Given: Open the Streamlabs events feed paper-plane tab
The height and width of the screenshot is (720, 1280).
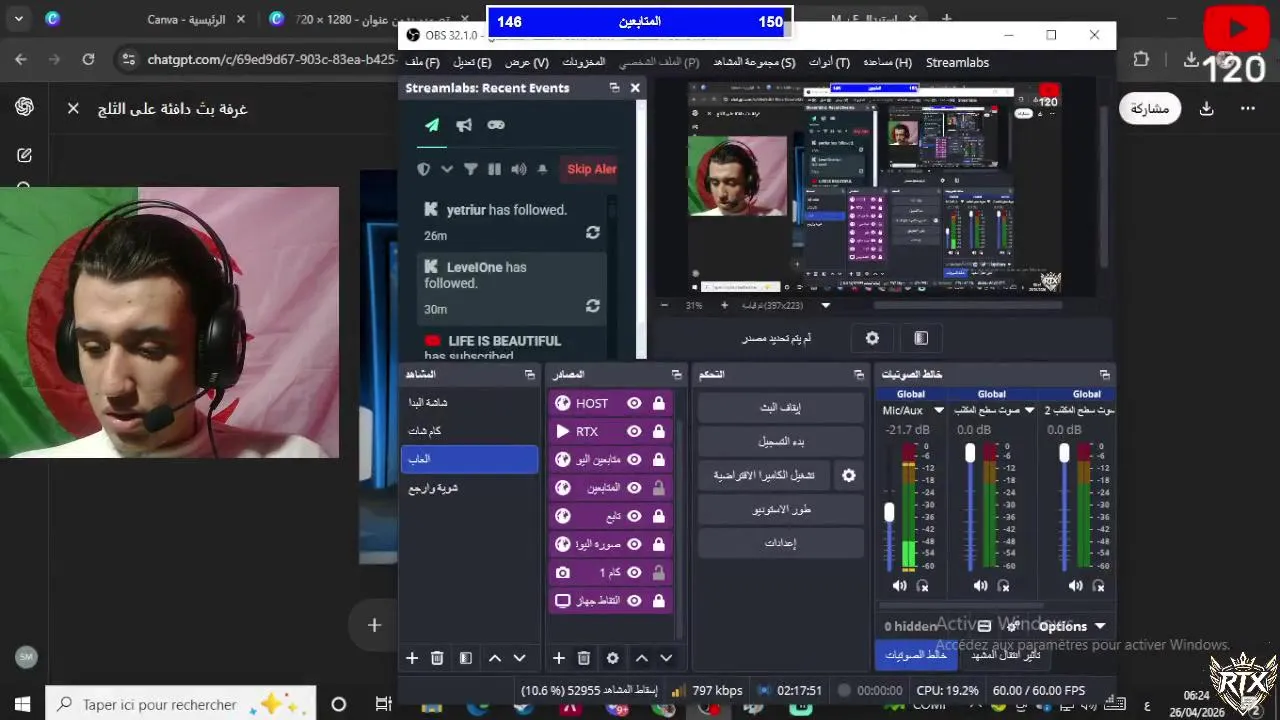Looking at the screenshot, I should [432, 125].
